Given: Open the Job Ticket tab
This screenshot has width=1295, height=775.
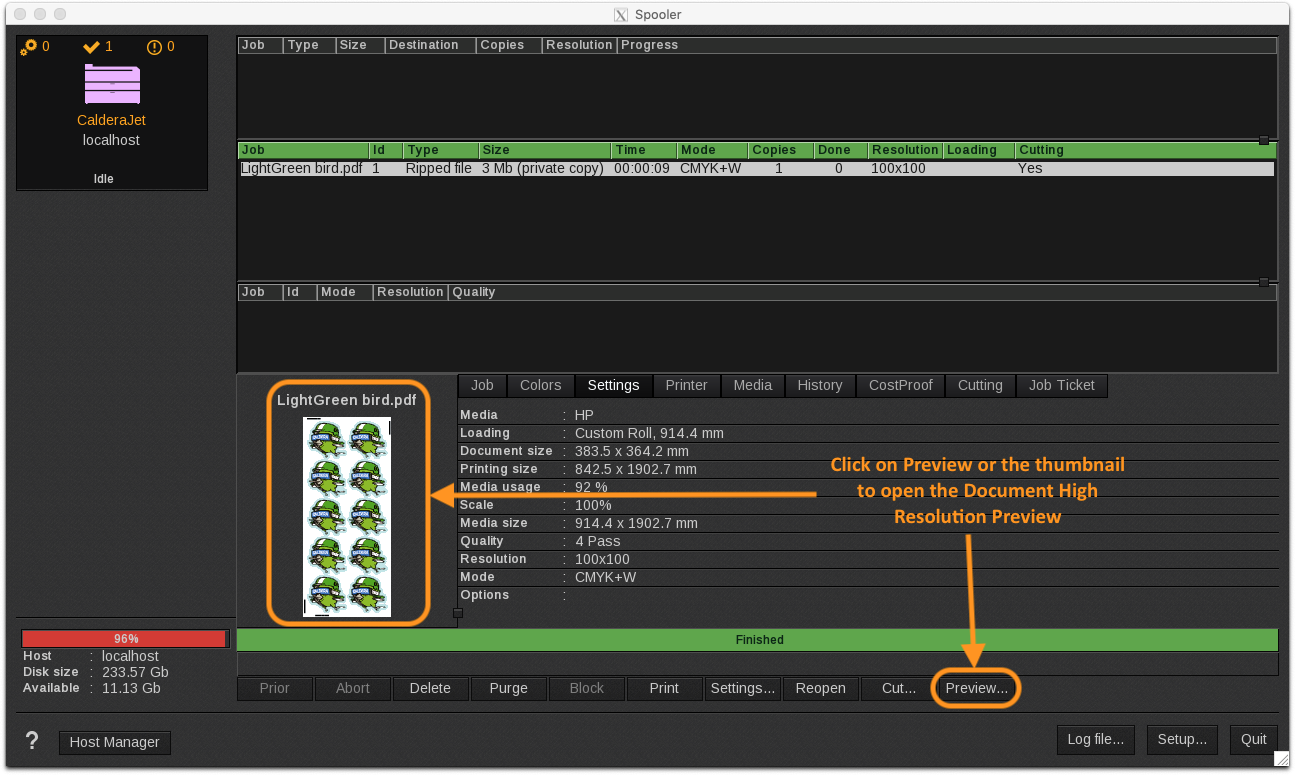Looking at the screenshot, I should click(1061, 385).
